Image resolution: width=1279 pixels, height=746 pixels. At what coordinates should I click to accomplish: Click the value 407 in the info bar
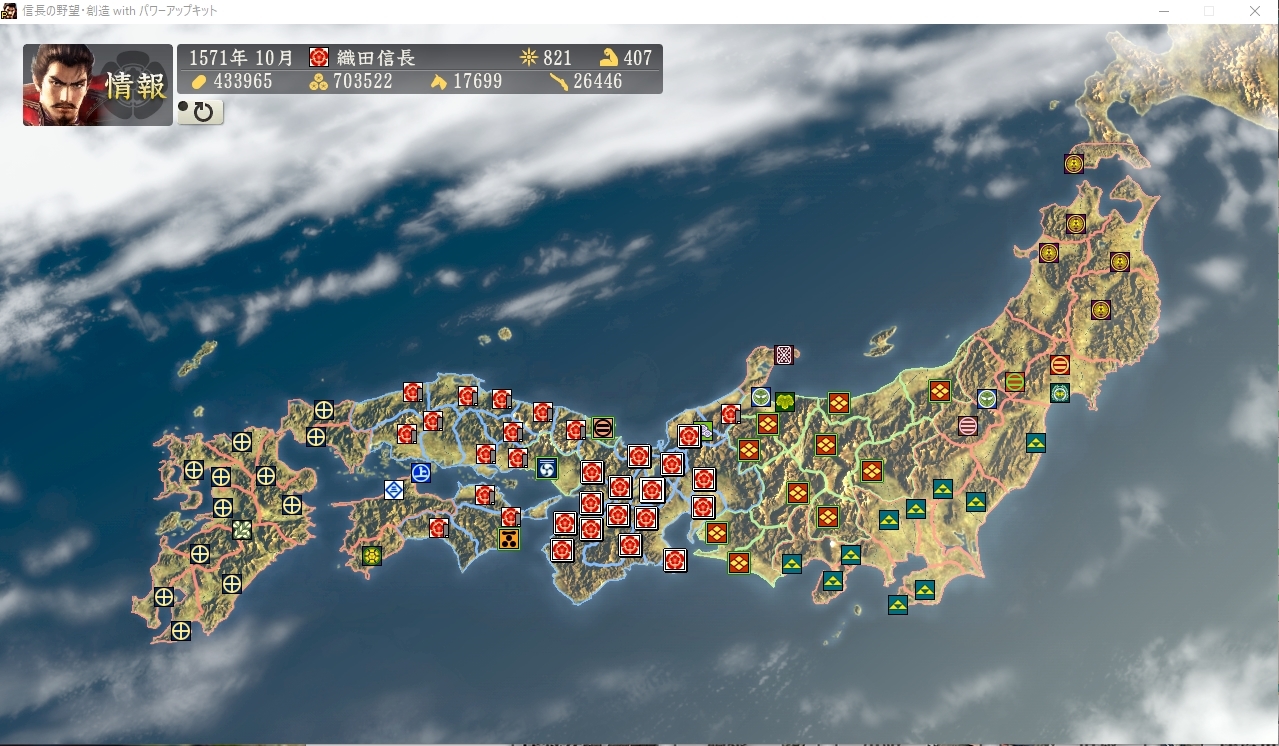[x=637, y=57]
